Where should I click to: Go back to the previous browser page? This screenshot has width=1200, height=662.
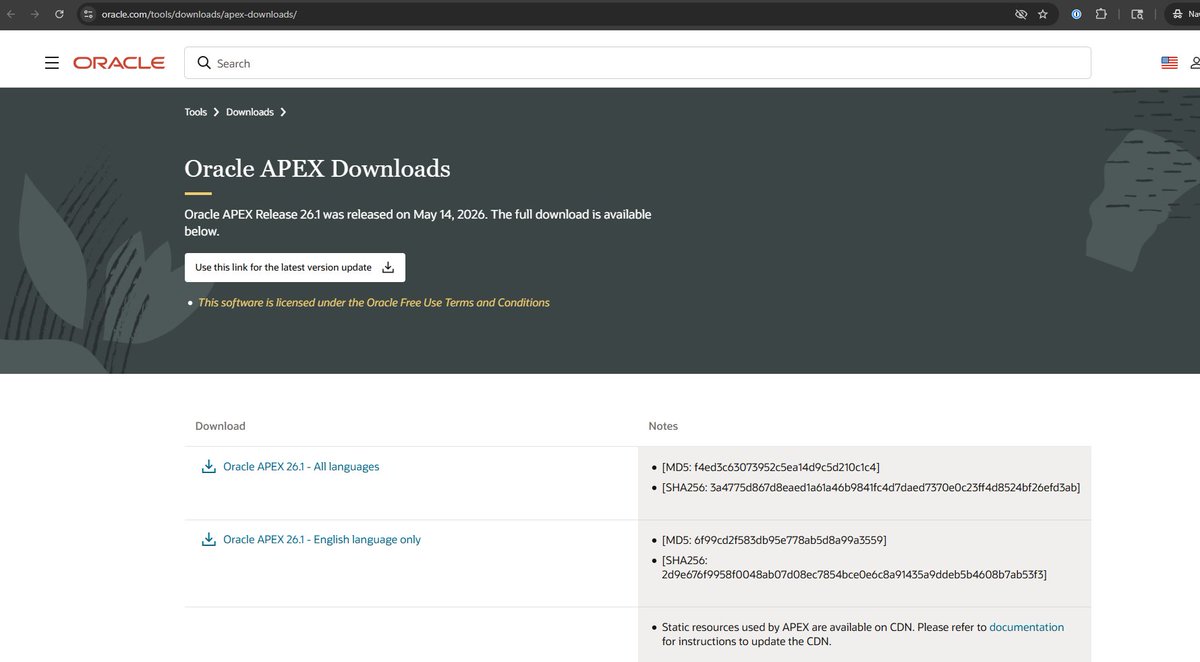[10, 14]
